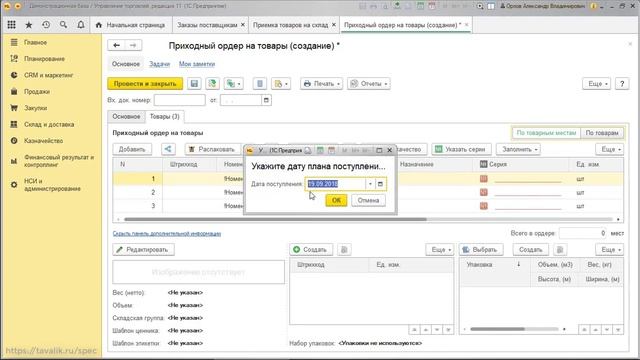Viewport: 640px width, 360px height.
Task: Open calendar picker next to the от date
Action: pos(266,100)
